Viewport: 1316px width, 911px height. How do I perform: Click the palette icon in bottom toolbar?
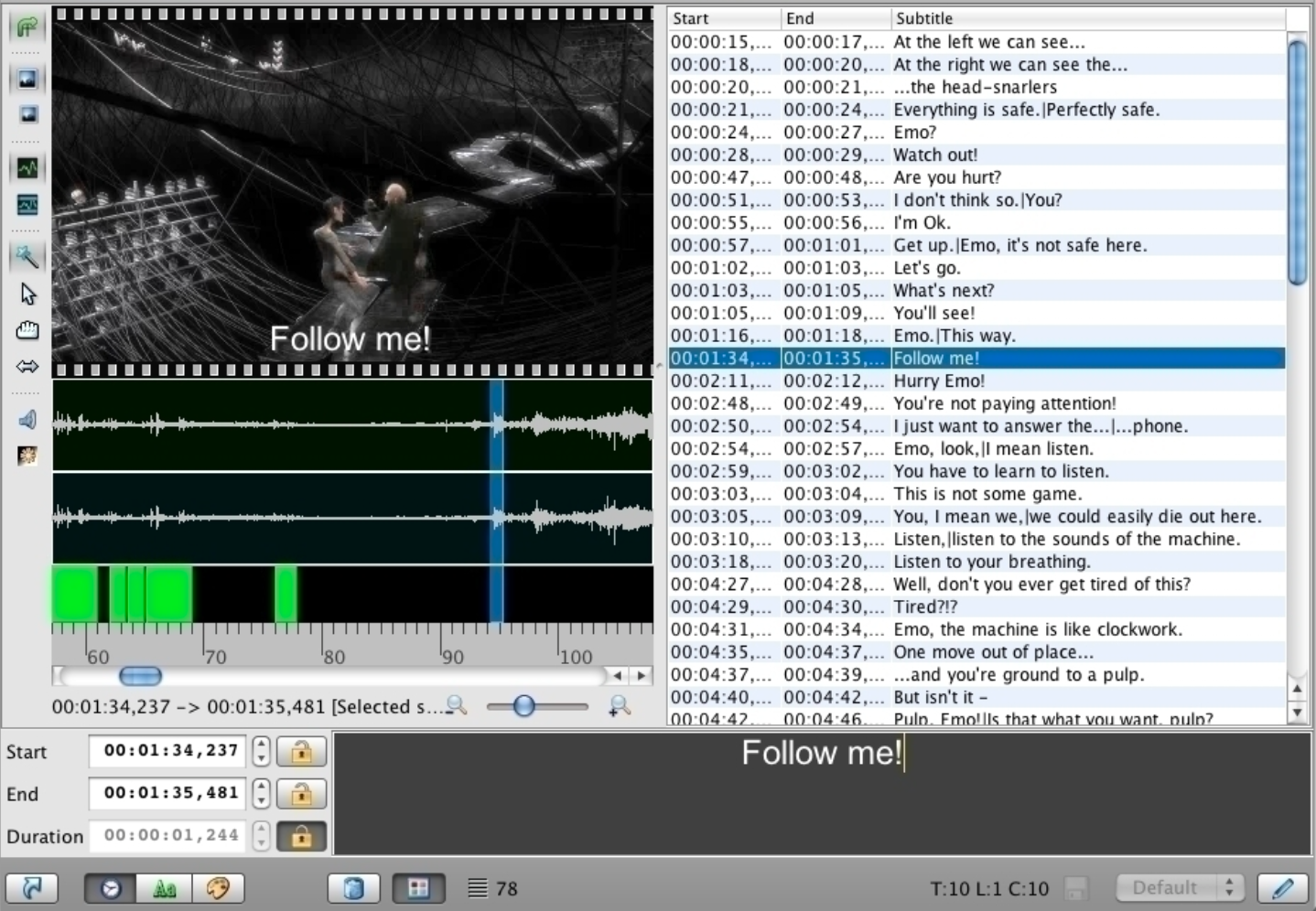coord(218,887)
